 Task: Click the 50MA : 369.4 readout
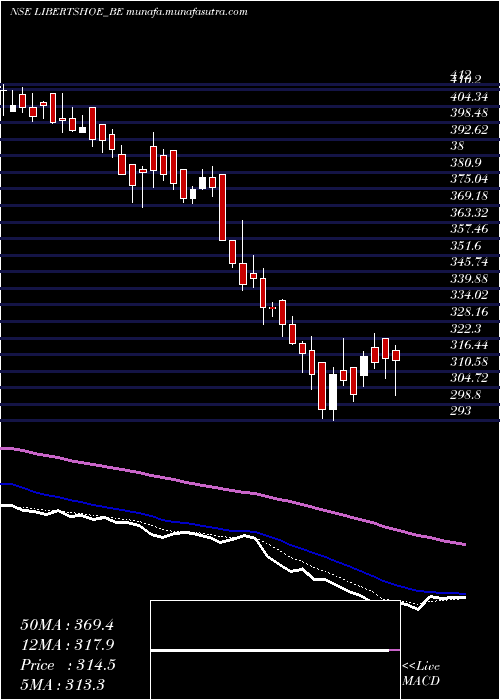tap(67, 625)
